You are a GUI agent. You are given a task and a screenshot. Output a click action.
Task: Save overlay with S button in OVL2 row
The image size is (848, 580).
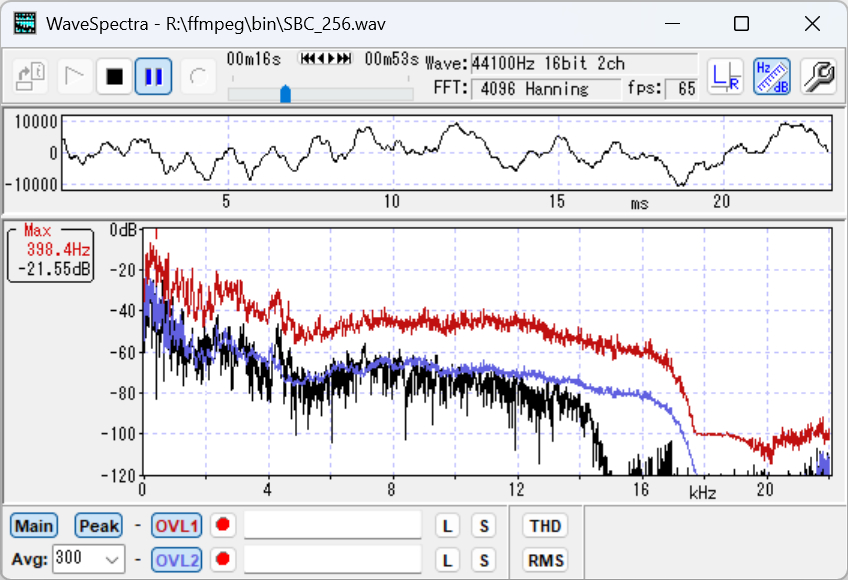point(484,560)
